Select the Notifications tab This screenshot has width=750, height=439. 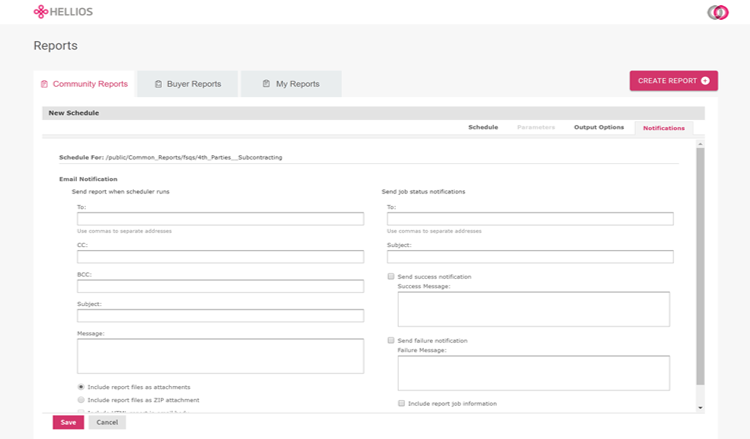[x=663, y=128]
